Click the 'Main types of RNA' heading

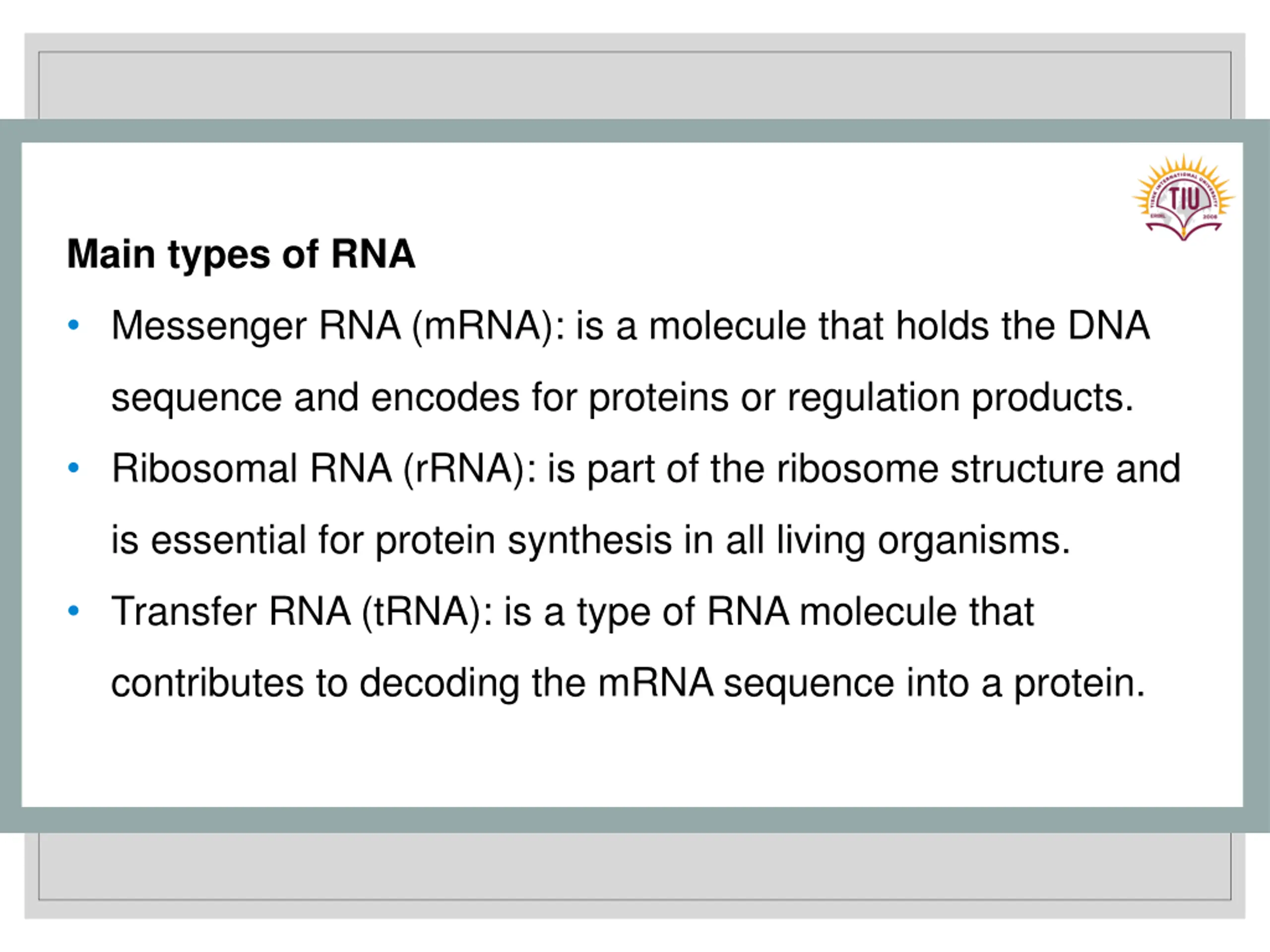pos(241,254)
